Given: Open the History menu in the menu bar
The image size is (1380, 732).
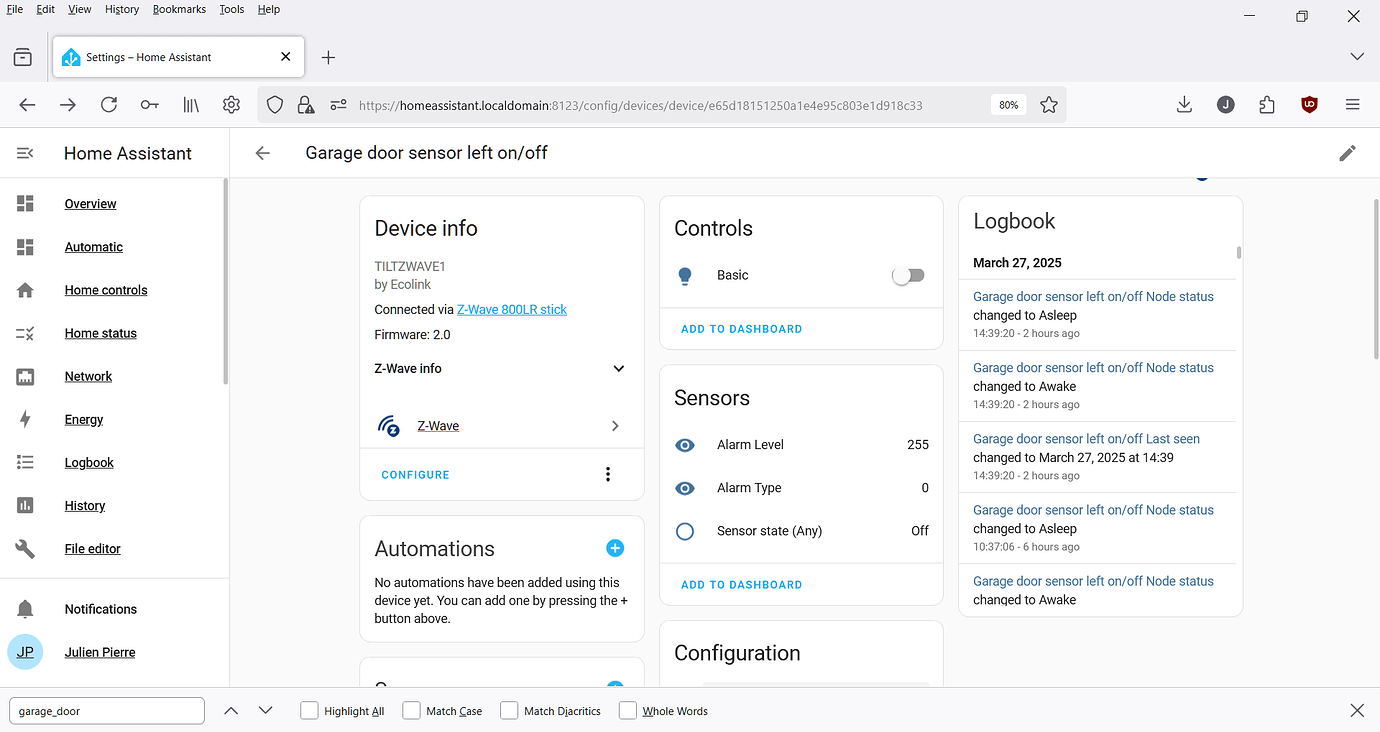Looking at the screenshot, I should [122, 9].
